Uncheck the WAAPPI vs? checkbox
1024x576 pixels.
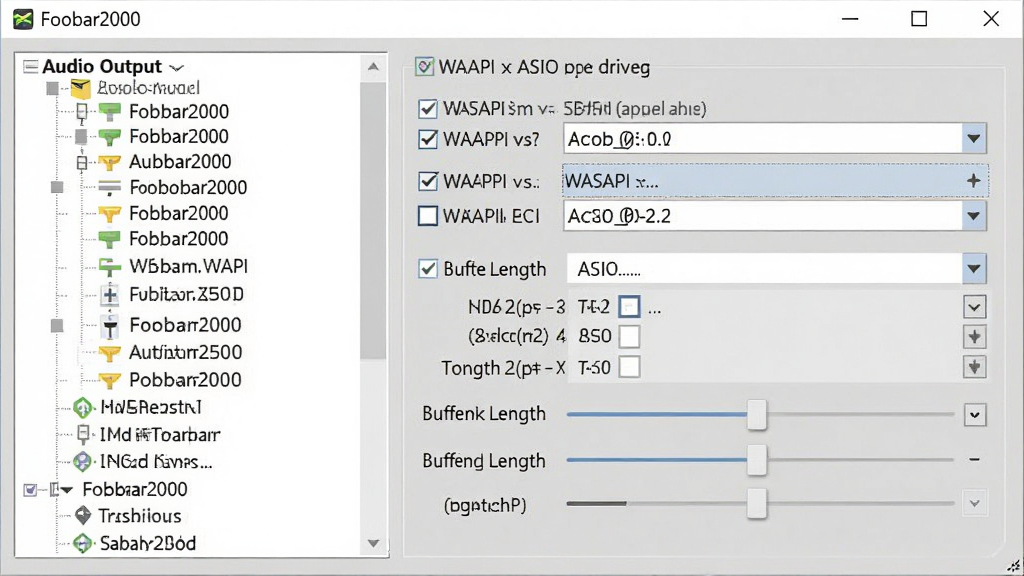428,139
